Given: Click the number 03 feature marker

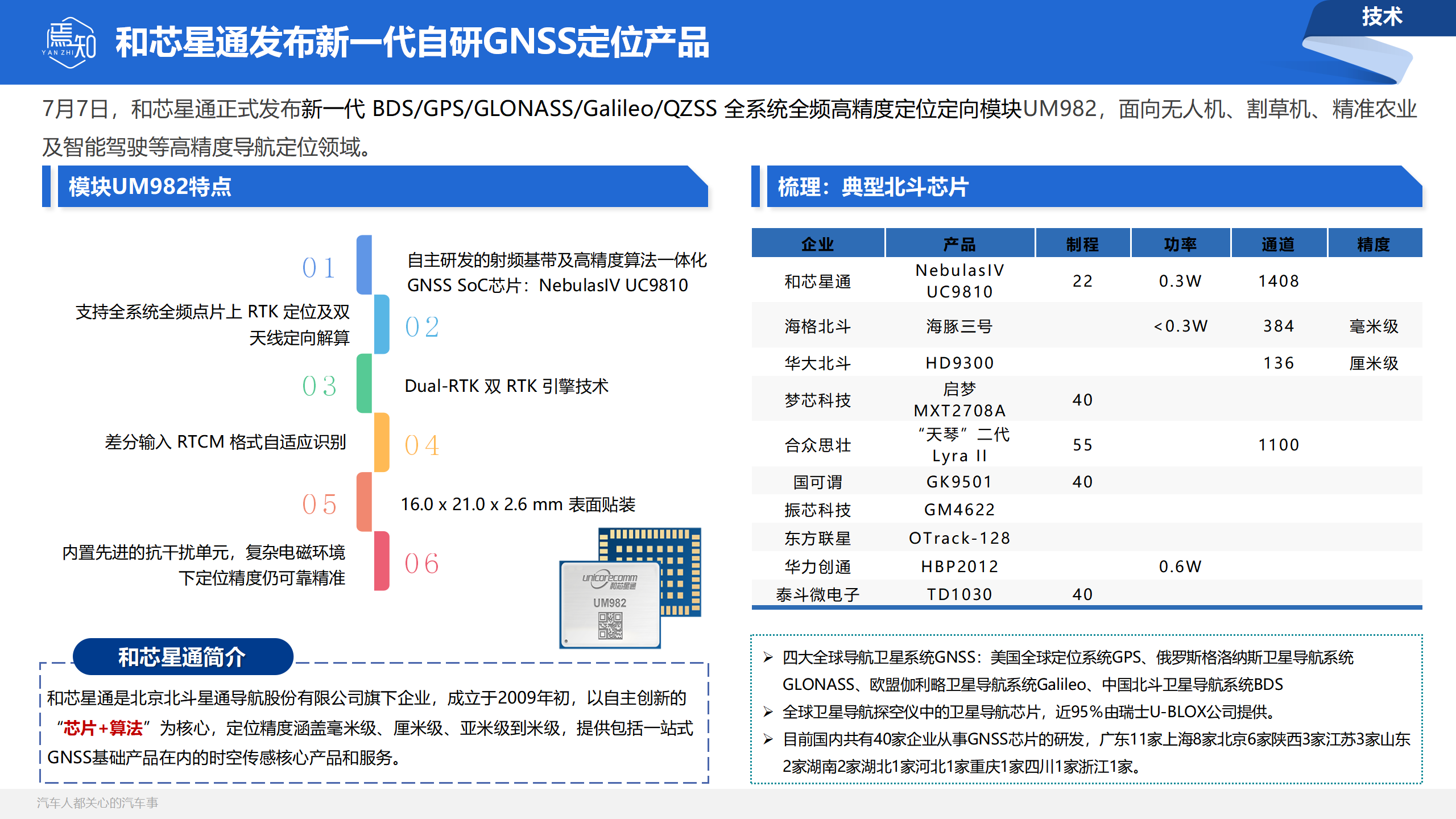Looking at the screenshot, I should (319, 386).
